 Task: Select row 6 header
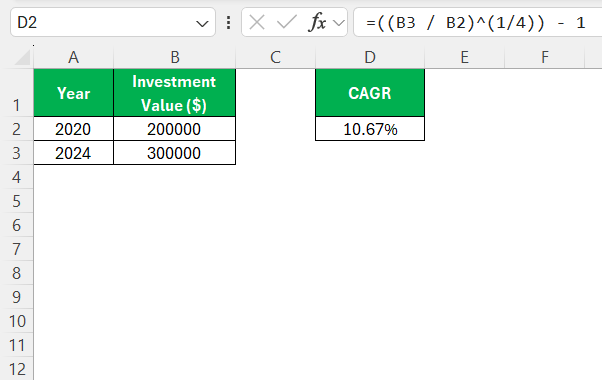coord(17,225)
